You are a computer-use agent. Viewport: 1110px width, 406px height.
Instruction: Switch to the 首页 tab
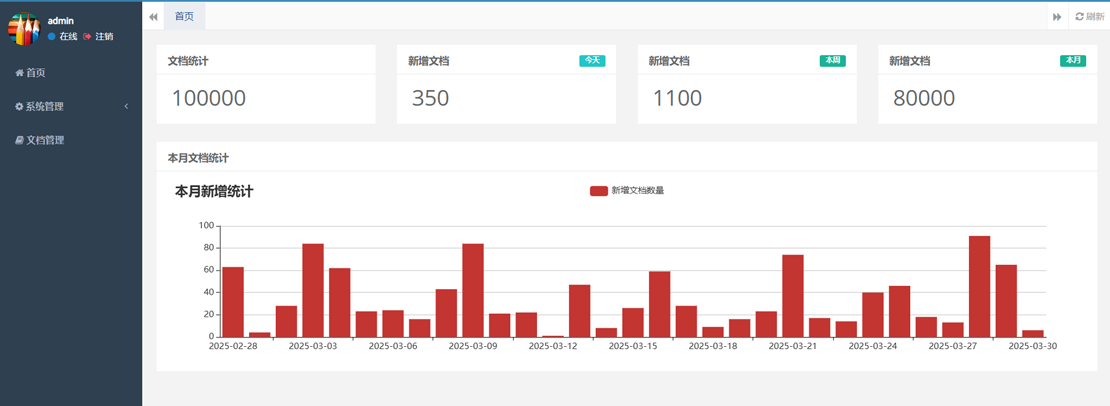click(184, 16)
